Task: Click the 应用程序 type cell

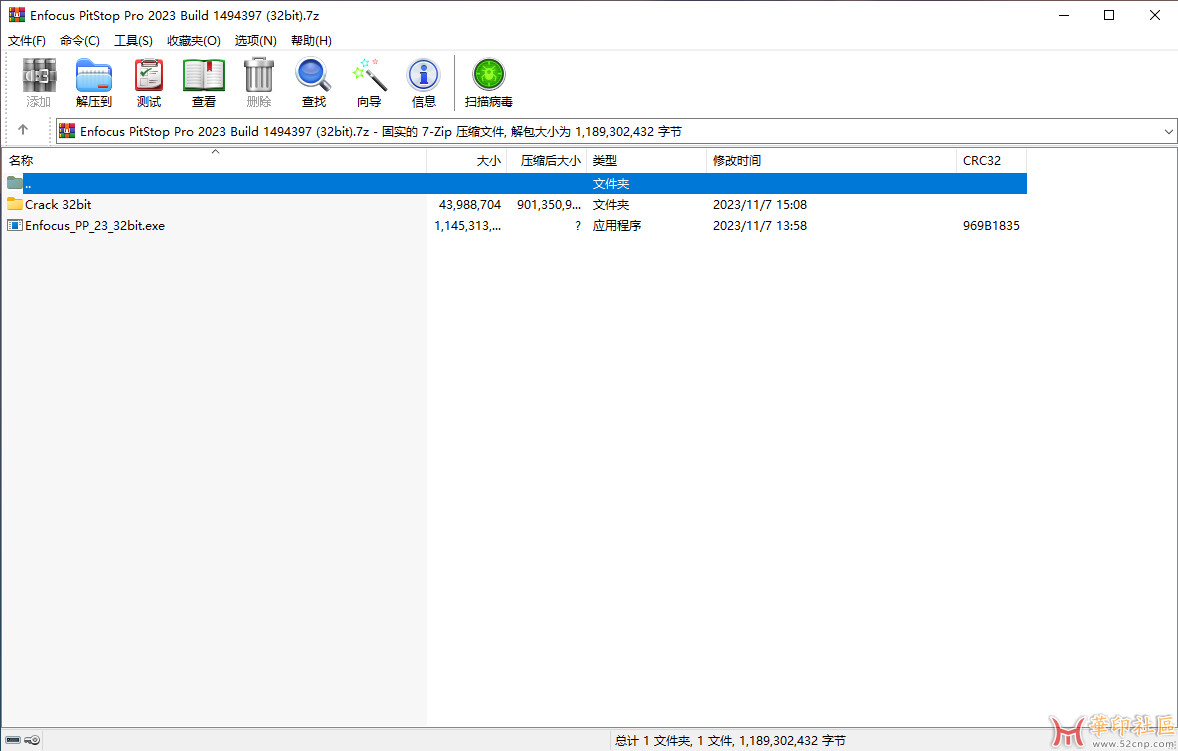Action: tap(617, 225)
